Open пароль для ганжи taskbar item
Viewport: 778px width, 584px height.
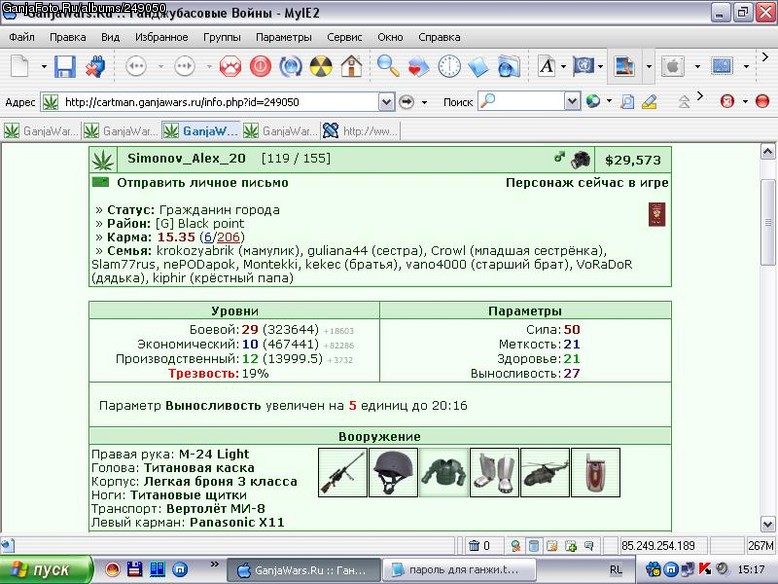pos(459,570)
